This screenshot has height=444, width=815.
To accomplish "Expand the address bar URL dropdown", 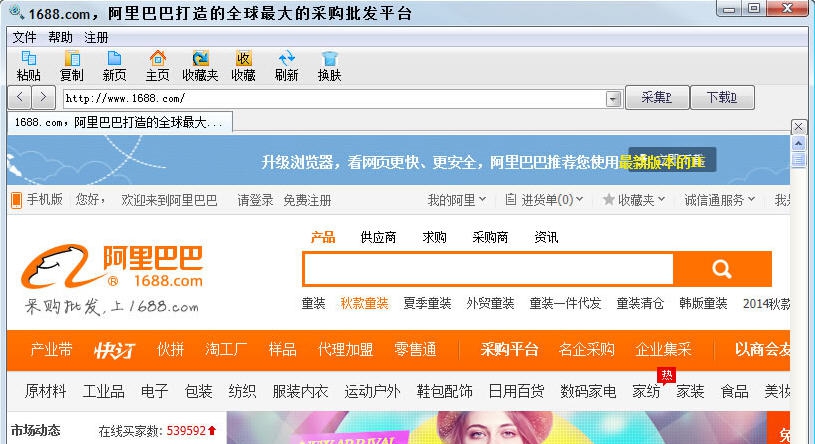I will point(613,98).
